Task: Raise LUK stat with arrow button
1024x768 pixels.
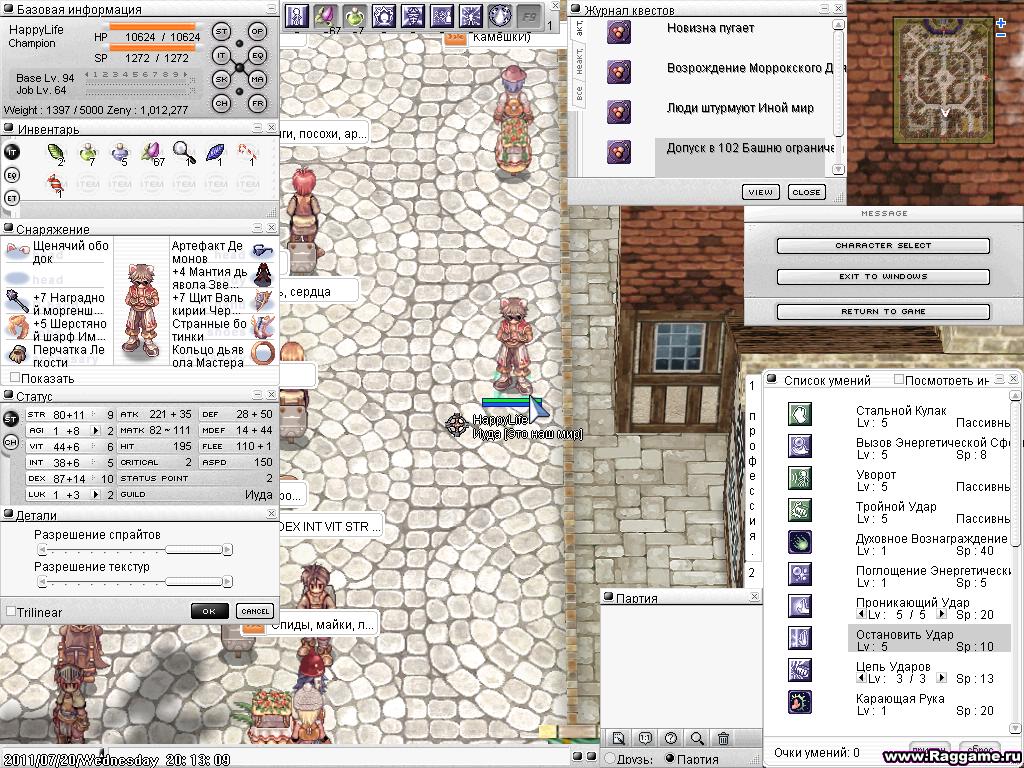Action: pos(95,494)
